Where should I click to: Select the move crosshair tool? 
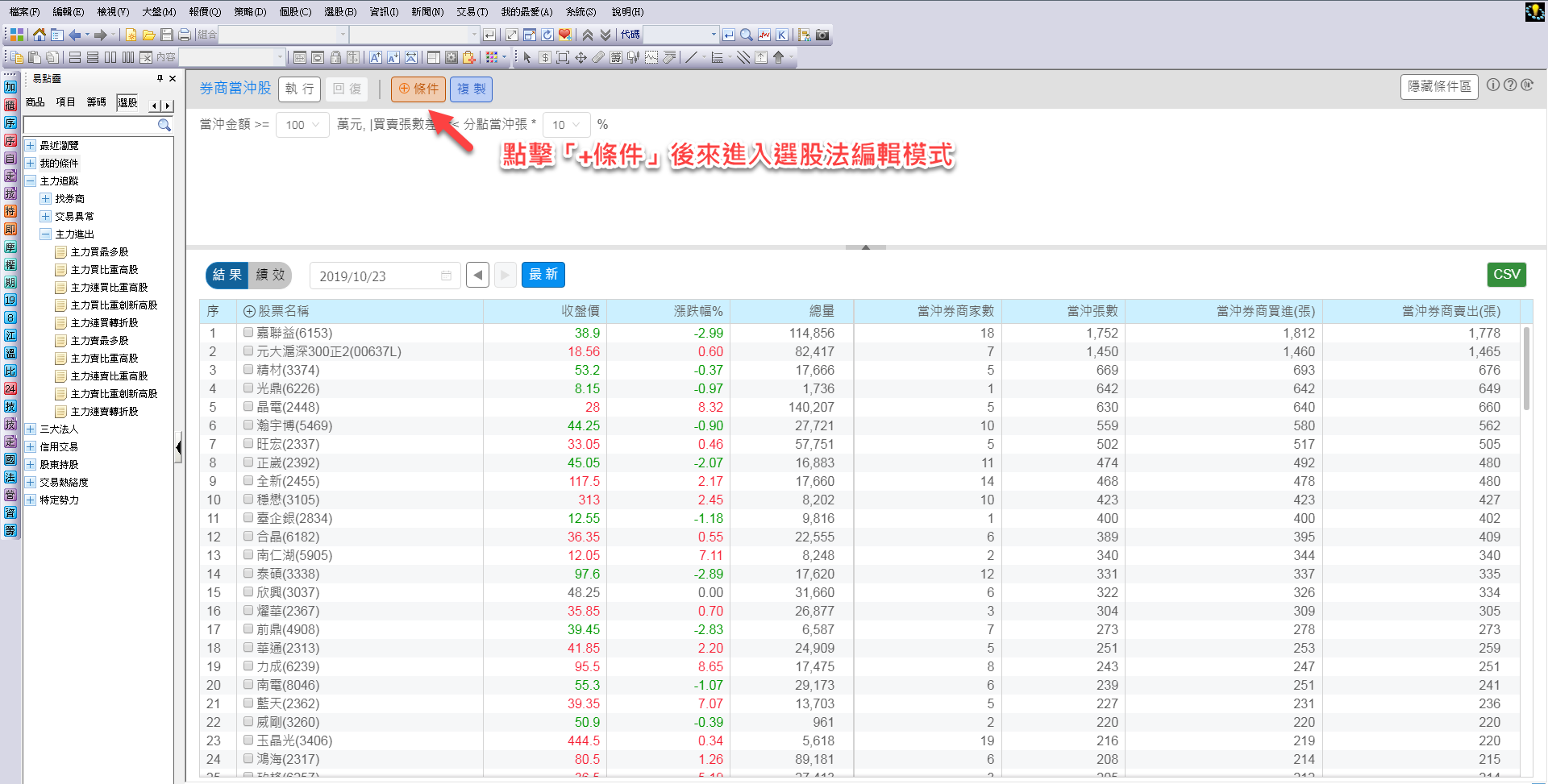(x=580, y=57)
